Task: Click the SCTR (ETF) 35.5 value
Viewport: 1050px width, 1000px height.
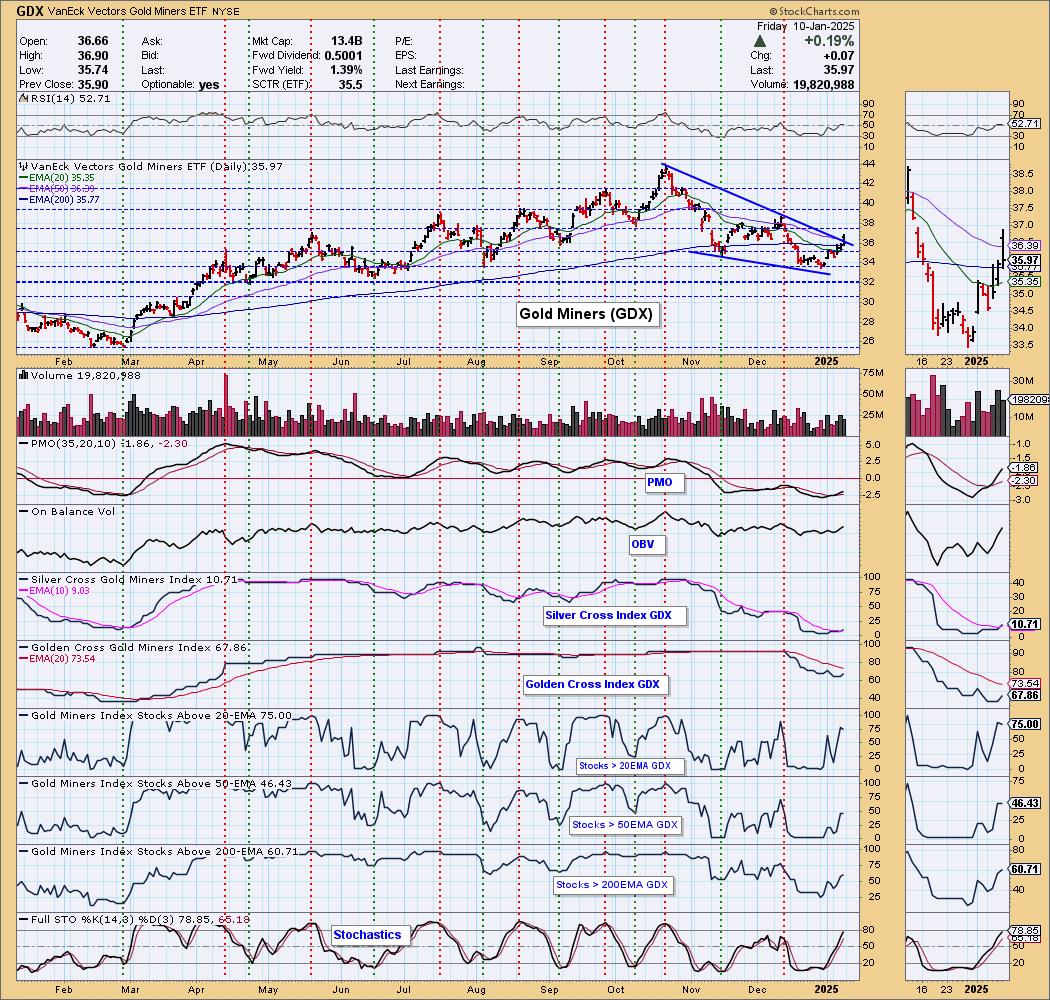Action: pyautogui.click(x=350, y=84)
